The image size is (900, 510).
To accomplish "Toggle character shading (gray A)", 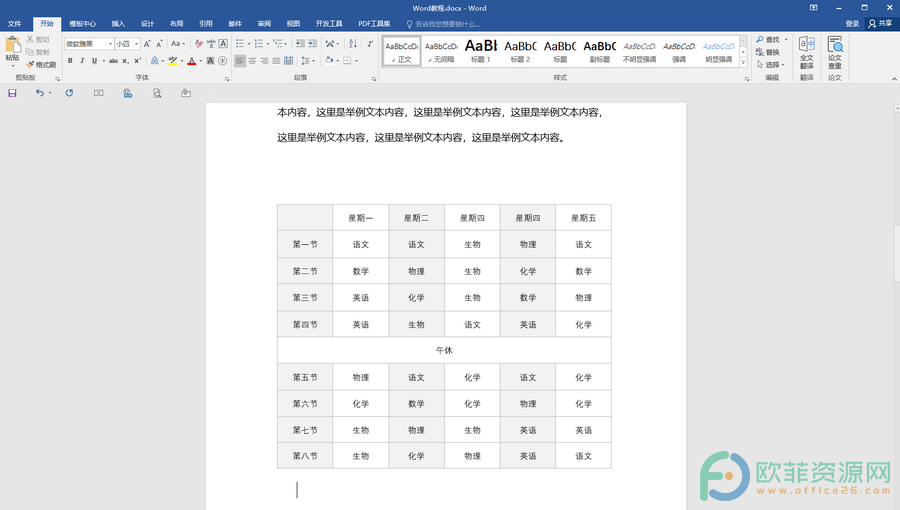I will 210,60.
